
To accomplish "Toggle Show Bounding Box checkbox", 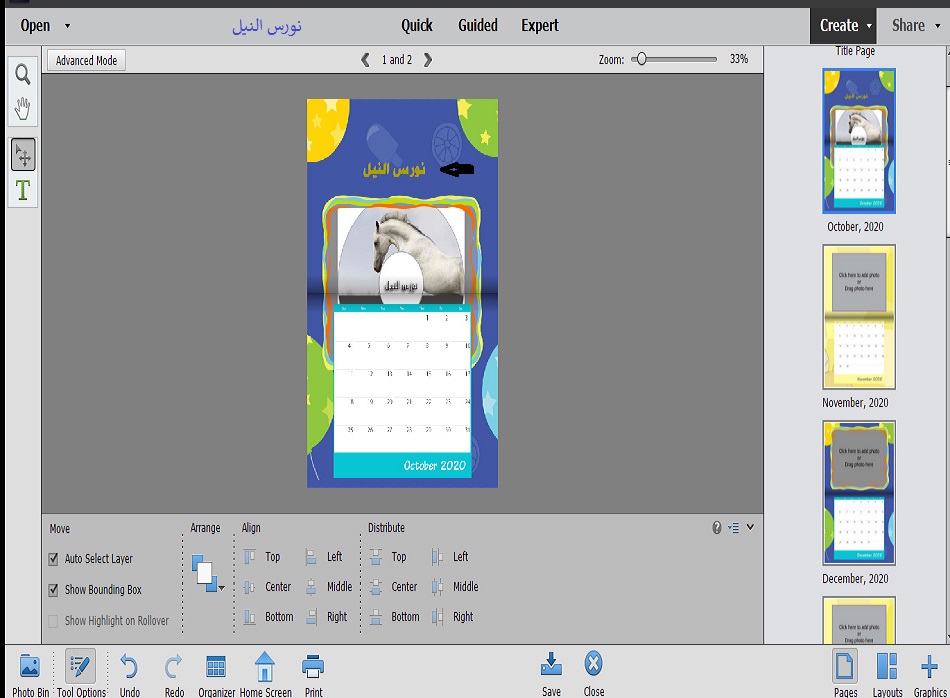I will point(54,590).
